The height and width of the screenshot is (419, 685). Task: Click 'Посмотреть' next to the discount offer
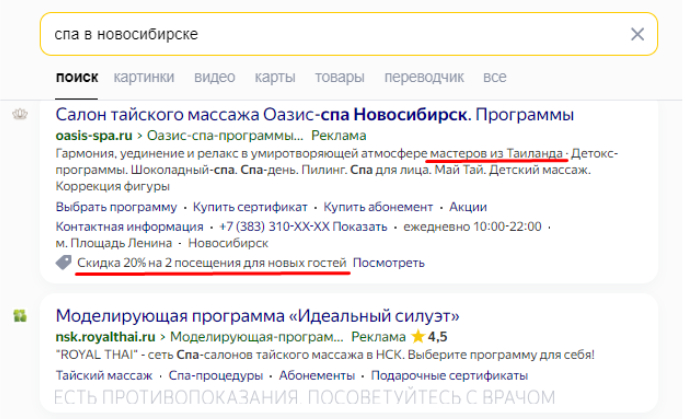pos(388,263)
